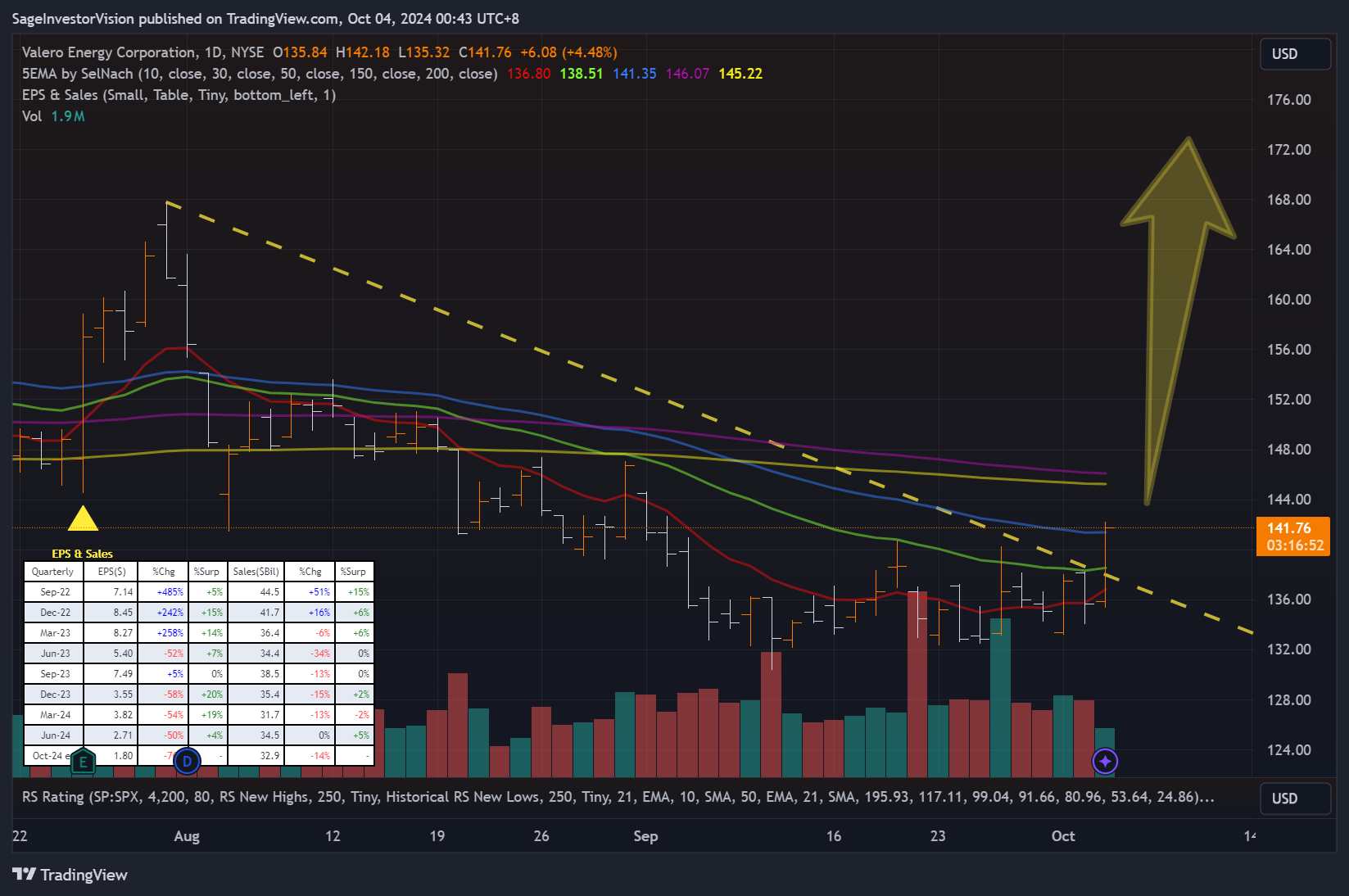Click the TradingView logo
The height and width of the screenshot is (896, 1349).
[x=70, y=875]
